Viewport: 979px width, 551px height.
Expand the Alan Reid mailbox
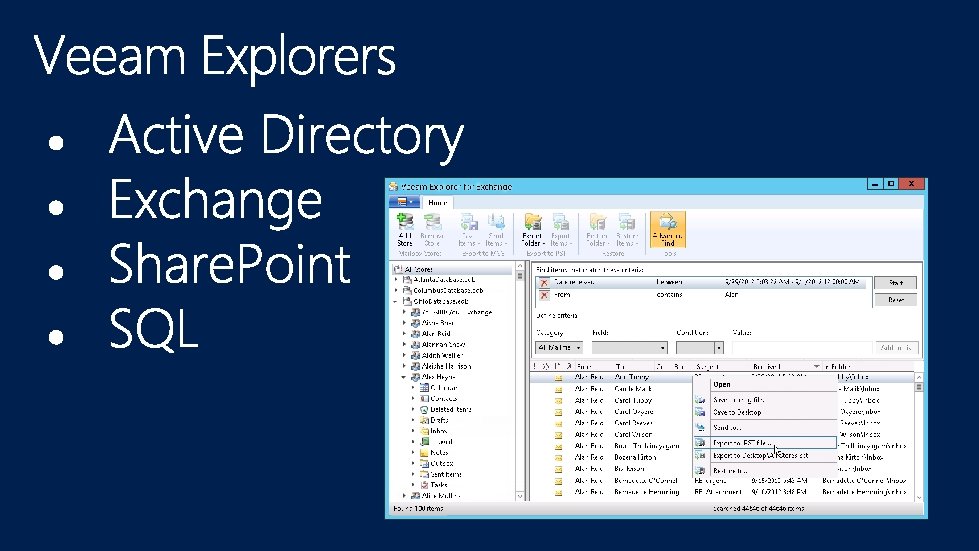pos(404,334)
